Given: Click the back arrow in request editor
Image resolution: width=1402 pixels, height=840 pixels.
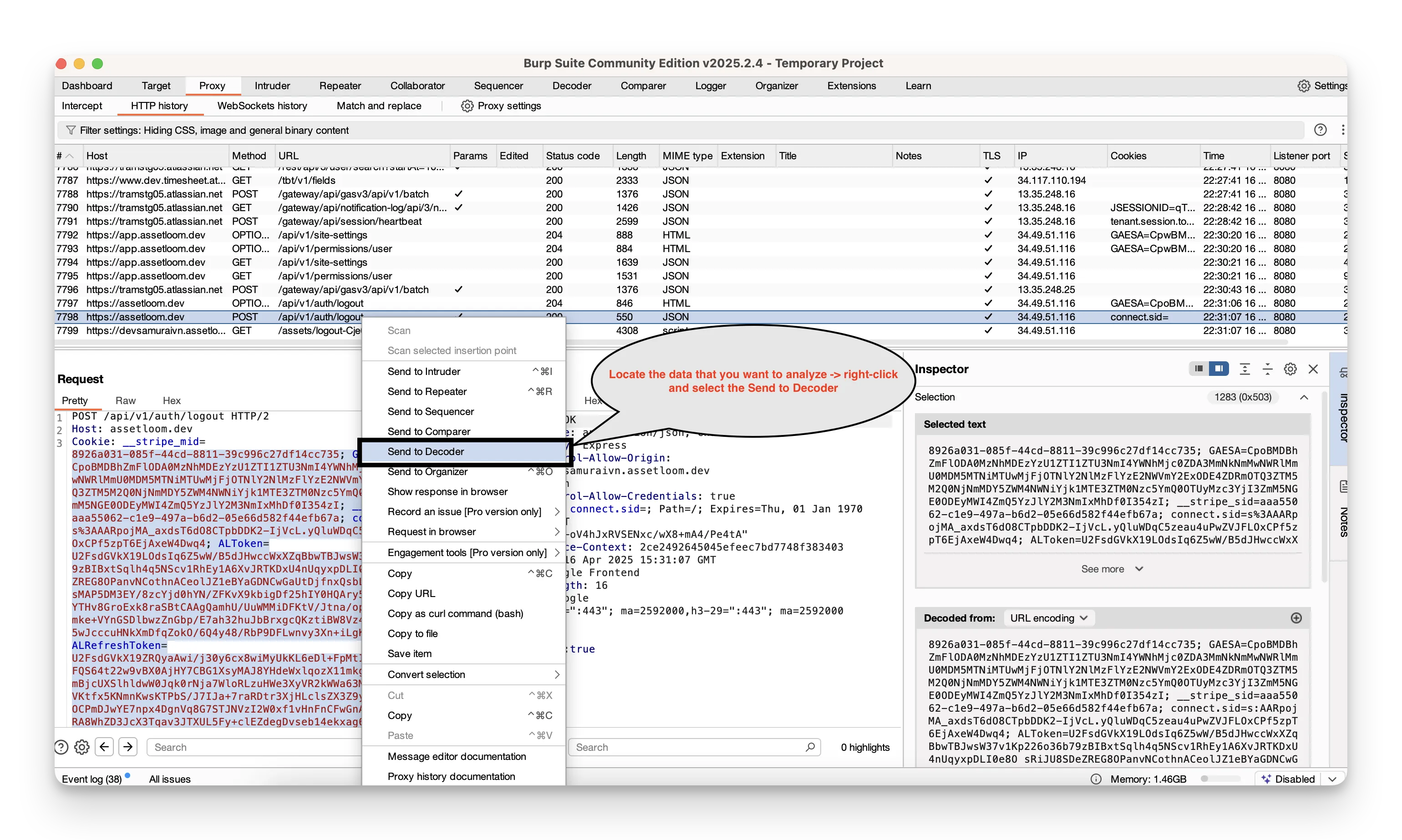Looking at the screenshot, I should pyautogui.click(x=104, y=747).
